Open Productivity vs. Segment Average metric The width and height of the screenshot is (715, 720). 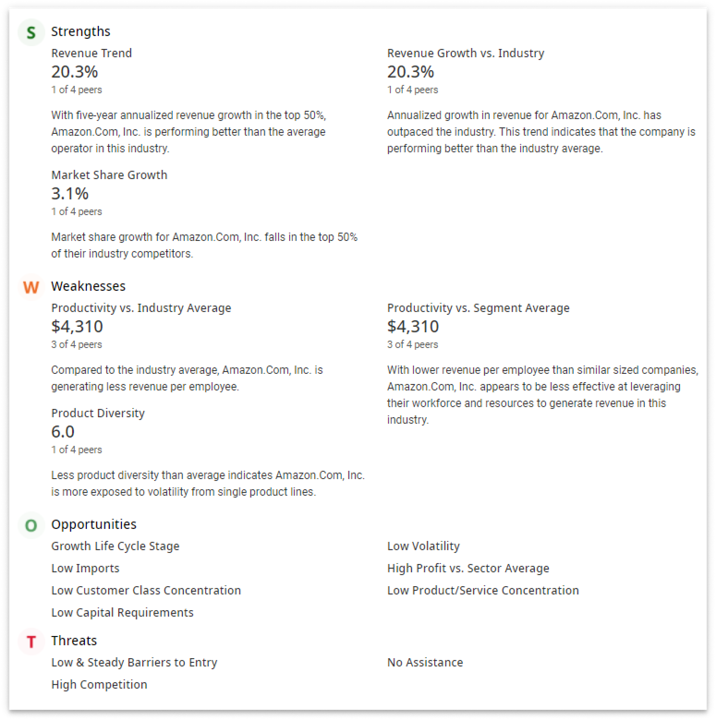click(x=478, y=308)
